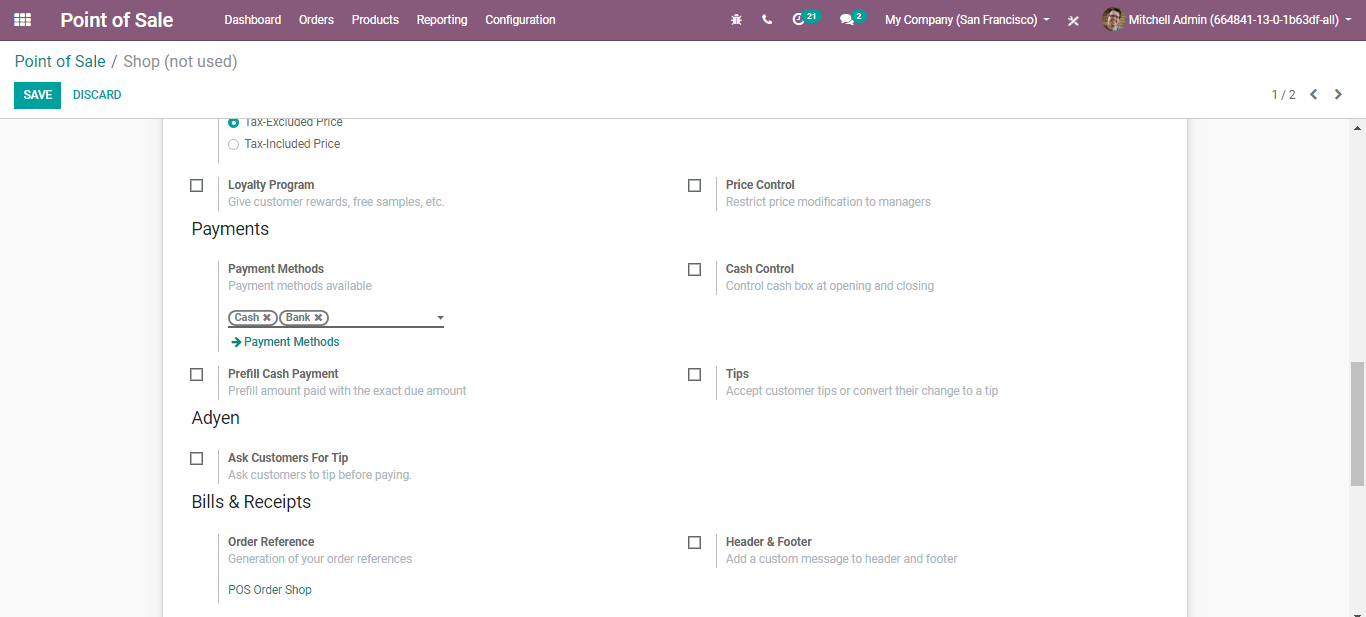
Task: Click the Adyen section heading
Action: 216,418
